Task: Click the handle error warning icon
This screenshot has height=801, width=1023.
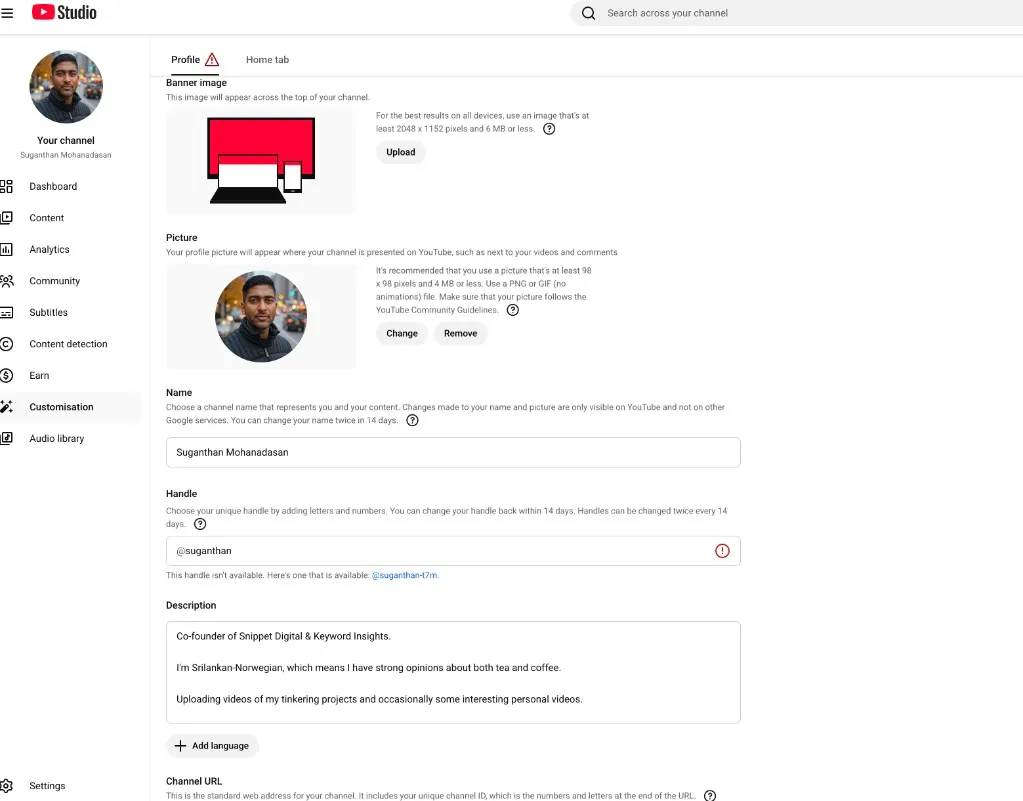Action: [x=722, y=551]
